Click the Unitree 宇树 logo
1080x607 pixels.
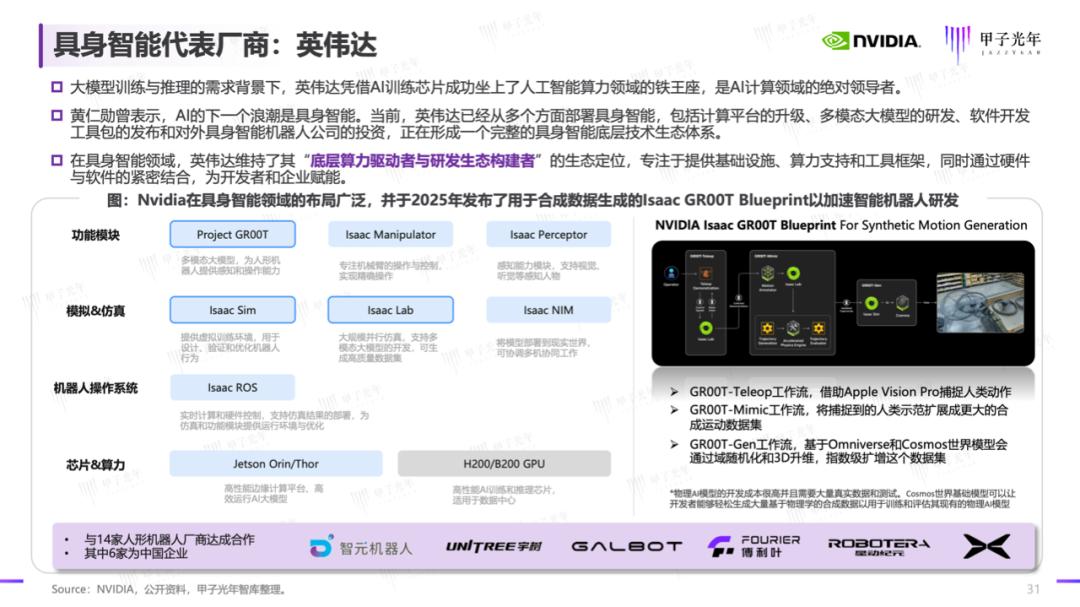pos(493,546)
